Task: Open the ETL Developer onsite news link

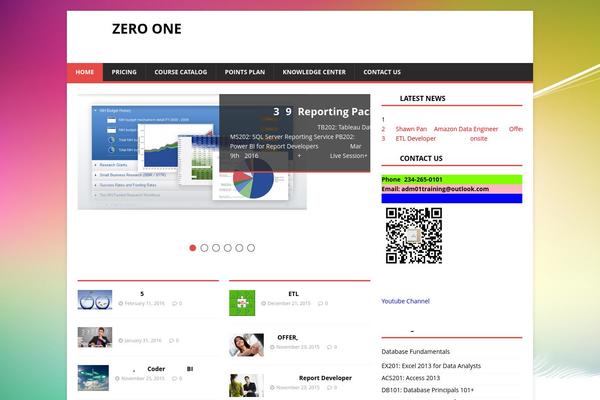Action: coord(441,139)
